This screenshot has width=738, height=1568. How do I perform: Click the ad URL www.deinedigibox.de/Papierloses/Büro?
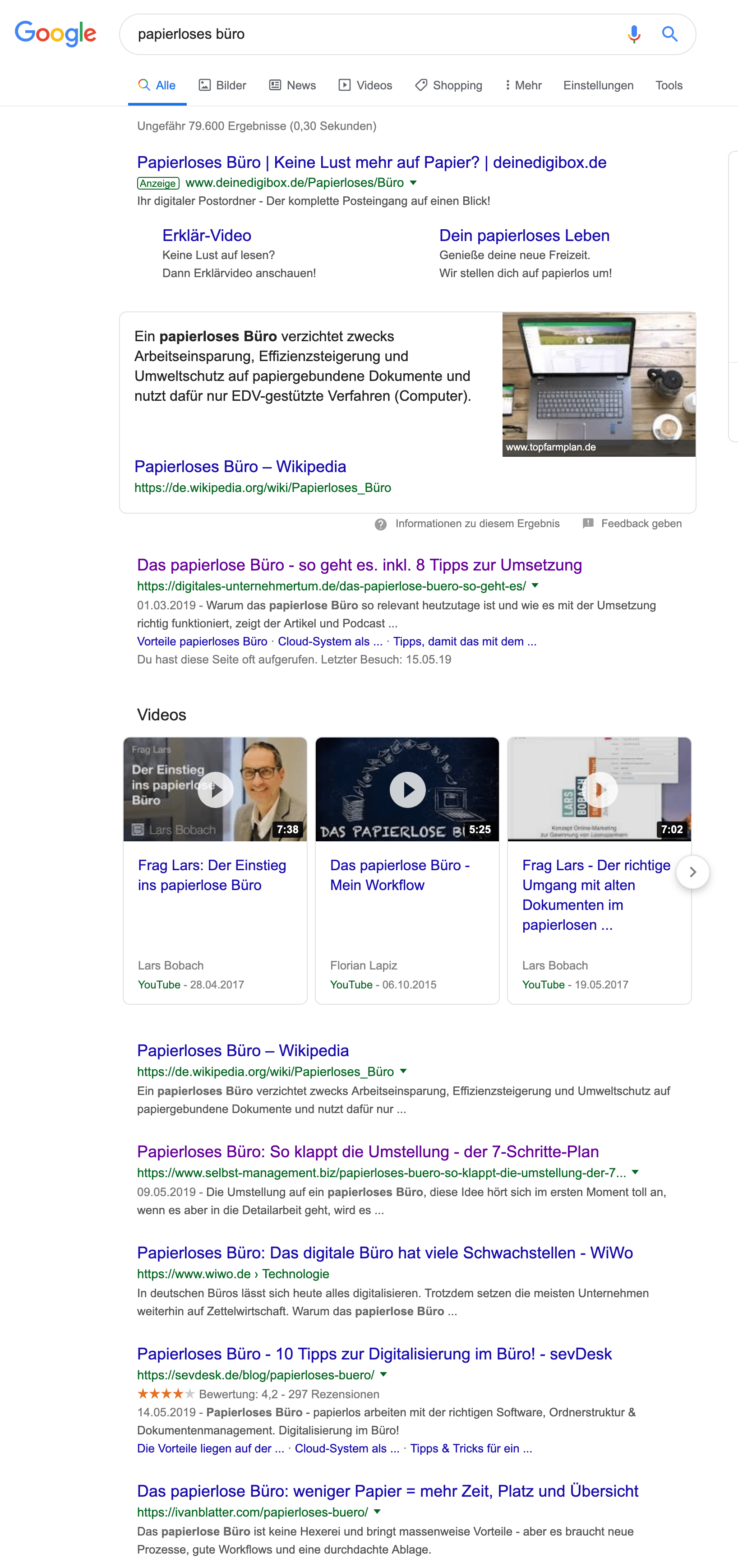[x=295, y=183]
